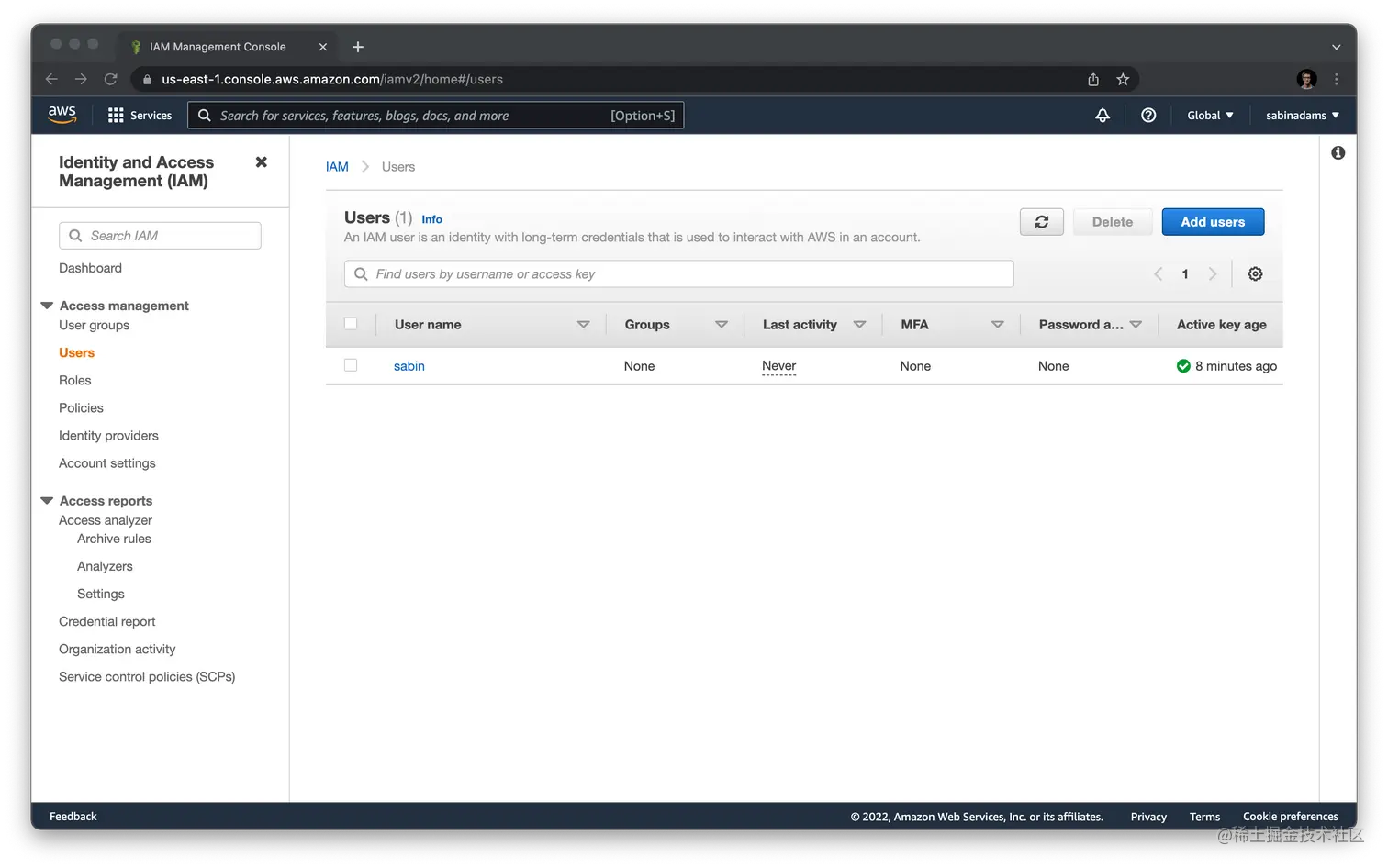Click the green active key status icon
The width and height of the screenshot is (1388, 868).
[1183, 365]
